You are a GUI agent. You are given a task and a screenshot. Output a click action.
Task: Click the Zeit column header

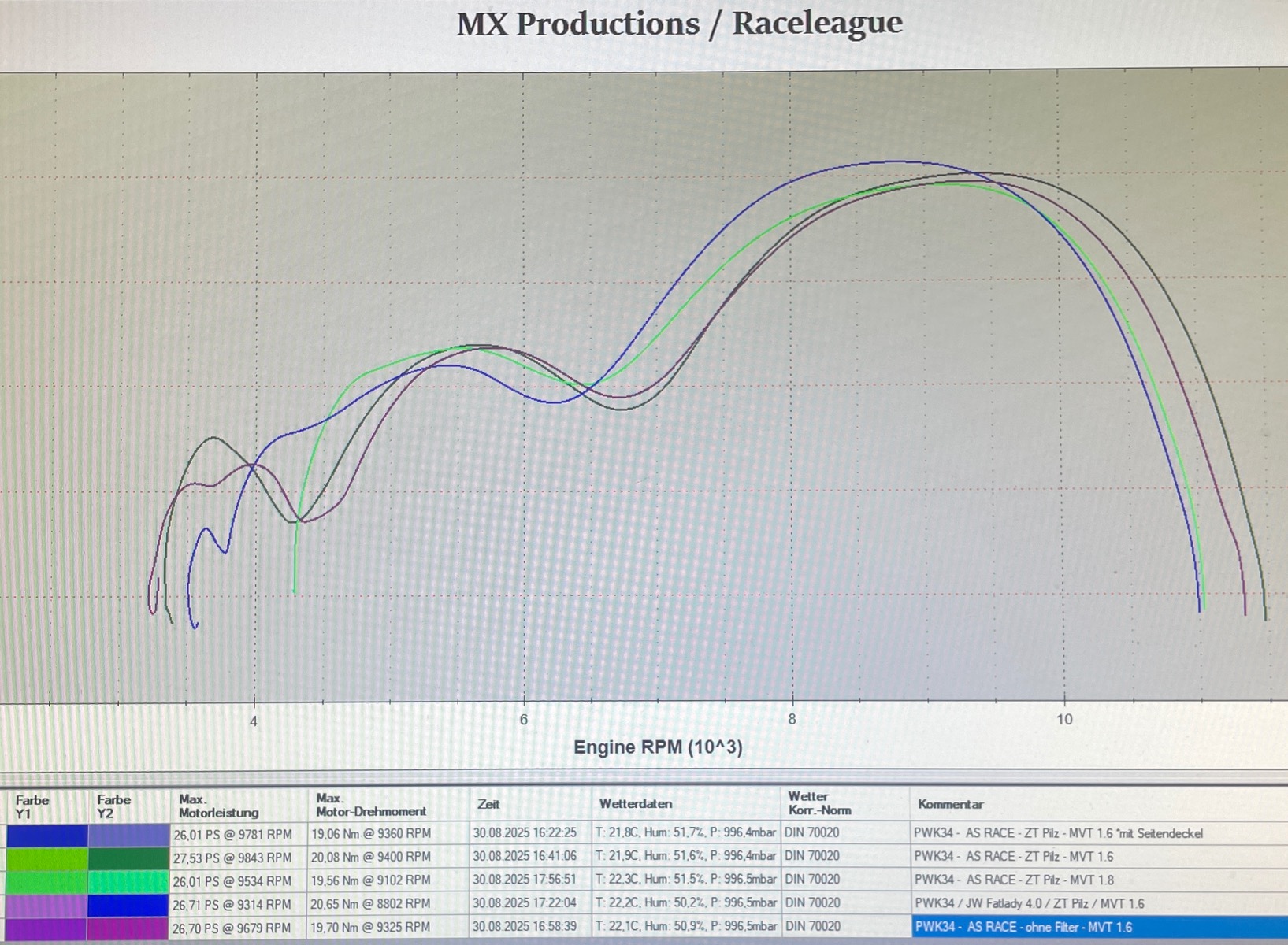pos(488,805)
